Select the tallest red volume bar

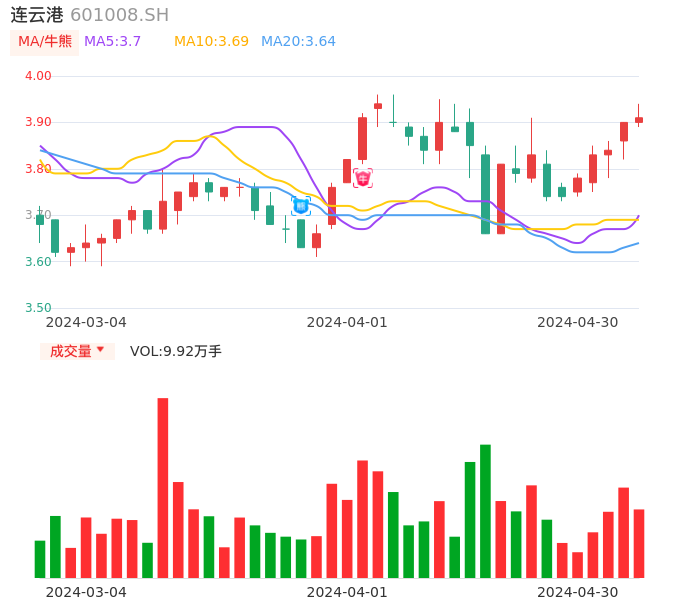[163, 487]
